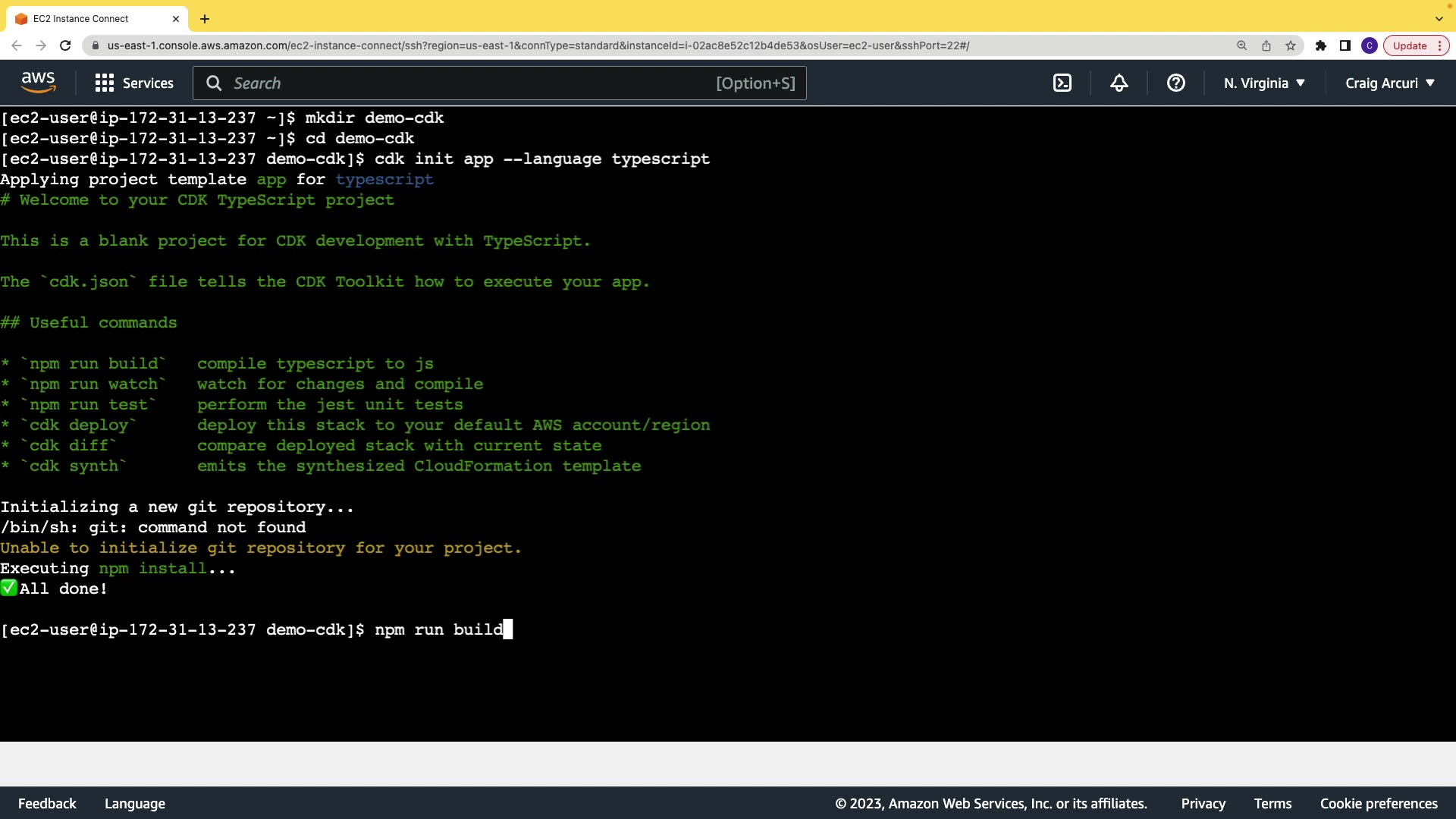Viewport: 1456px width, 819px height.
Task: Toggle the browser side panel icon
Action: 1345,45
